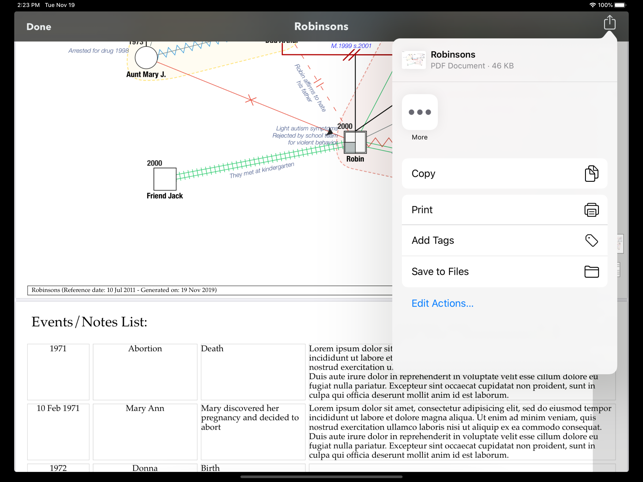This screenshot has height=482, width=643.
Task: Tap the share icon in top bar
Action: [x=609, y=23]
